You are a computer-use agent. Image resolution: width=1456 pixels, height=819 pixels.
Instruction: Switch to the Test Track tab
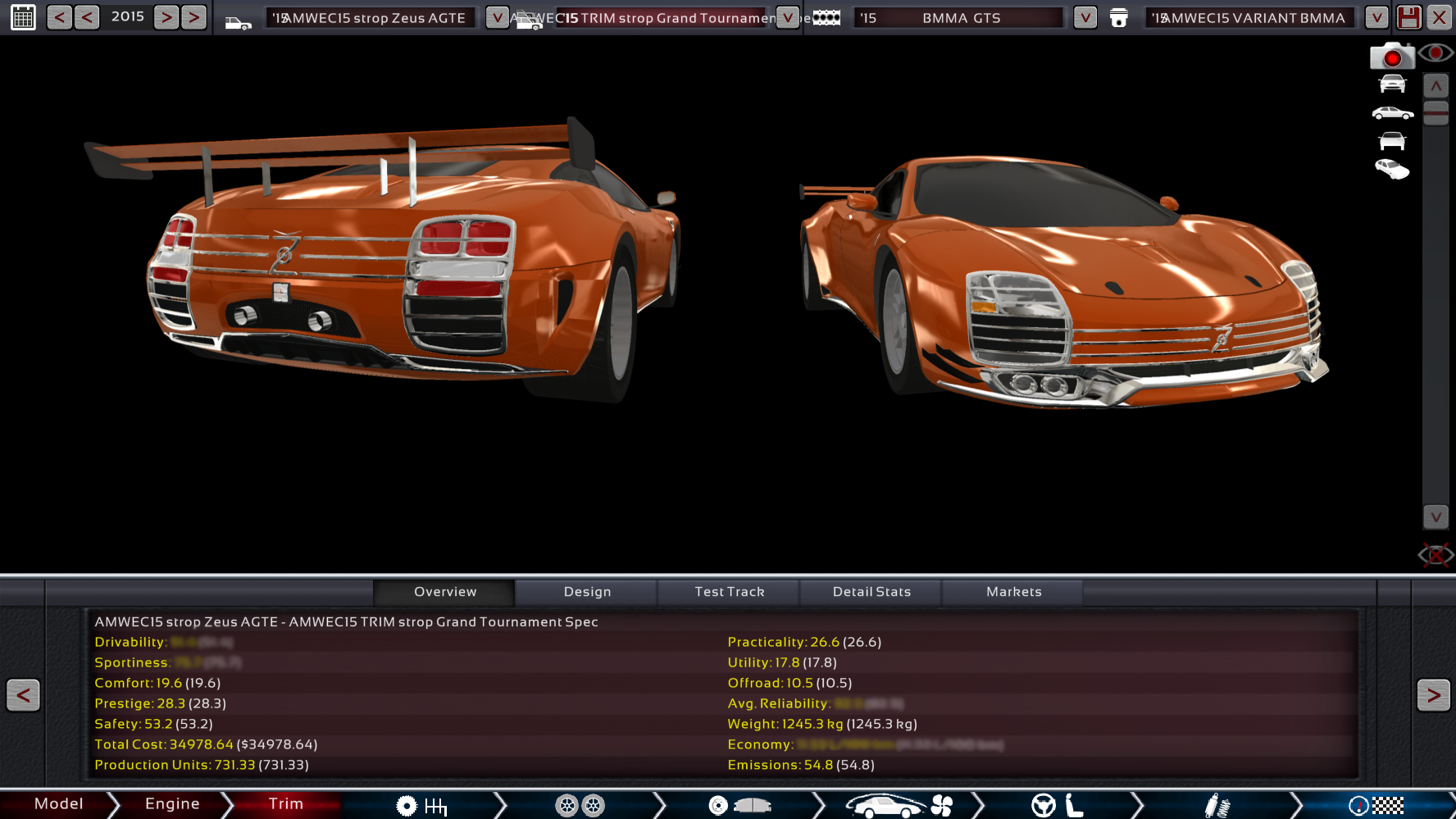click(x=730, y=592)
